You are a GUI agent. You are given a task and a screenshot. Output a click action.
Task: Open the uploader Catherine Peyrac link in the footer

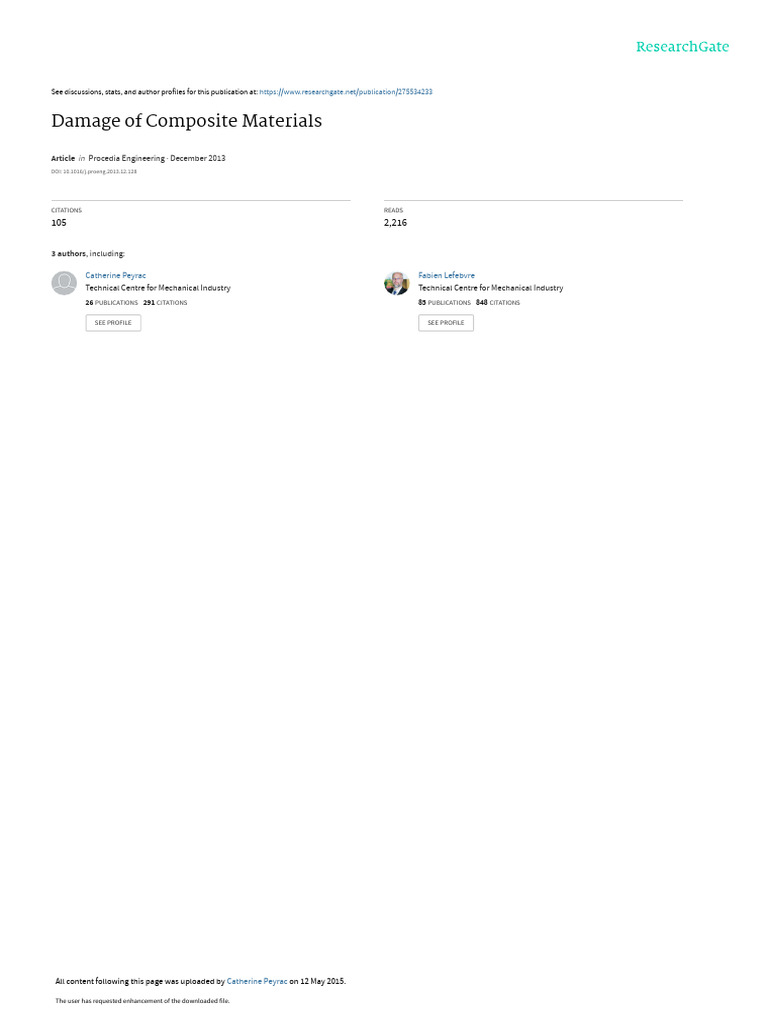point(257,982)
